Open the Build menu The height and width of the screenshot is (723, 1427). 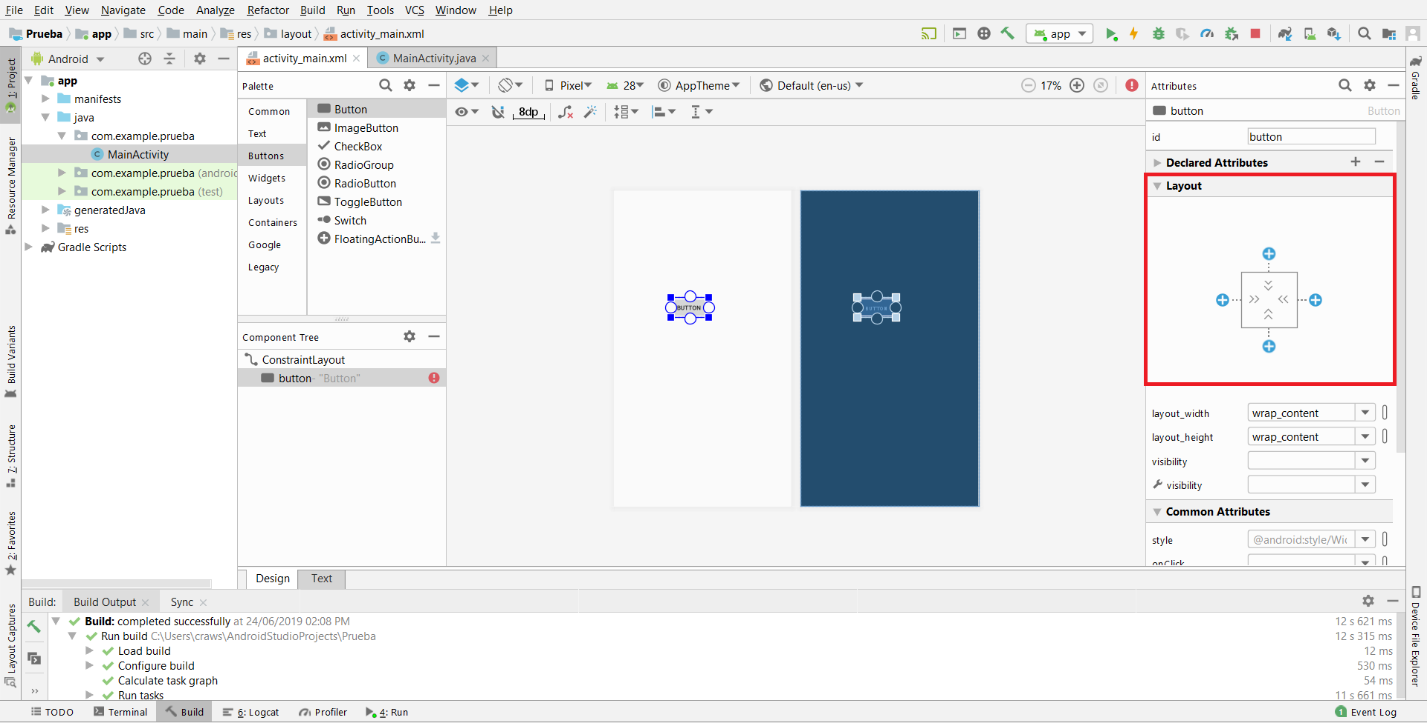tap(312, 10)
